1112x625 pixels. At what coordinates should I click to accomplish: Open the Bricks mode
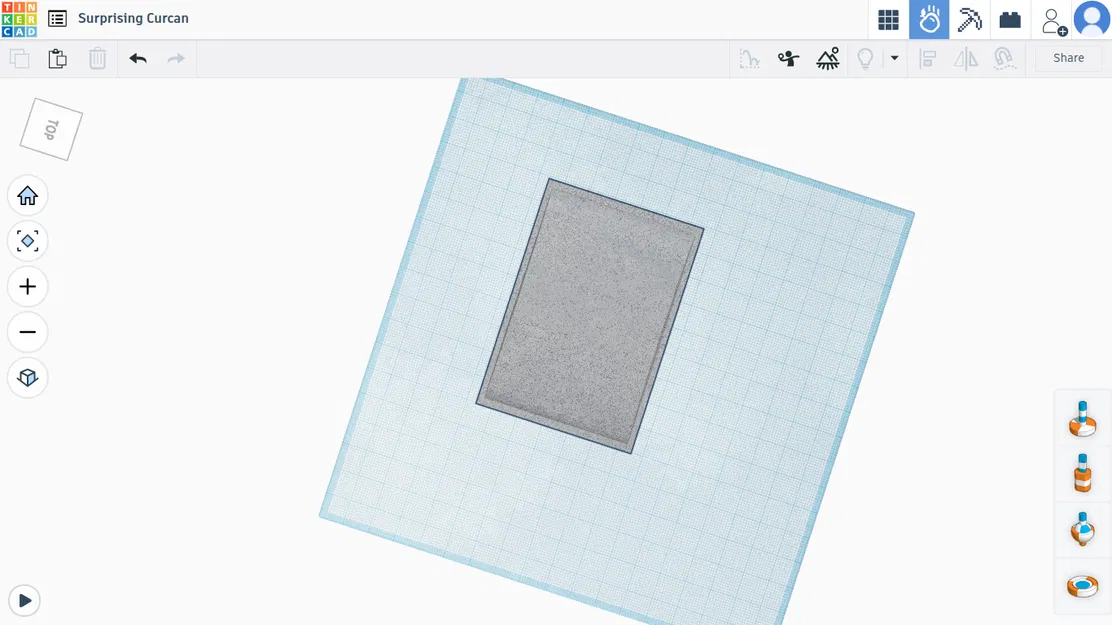tap(1010, 20)
